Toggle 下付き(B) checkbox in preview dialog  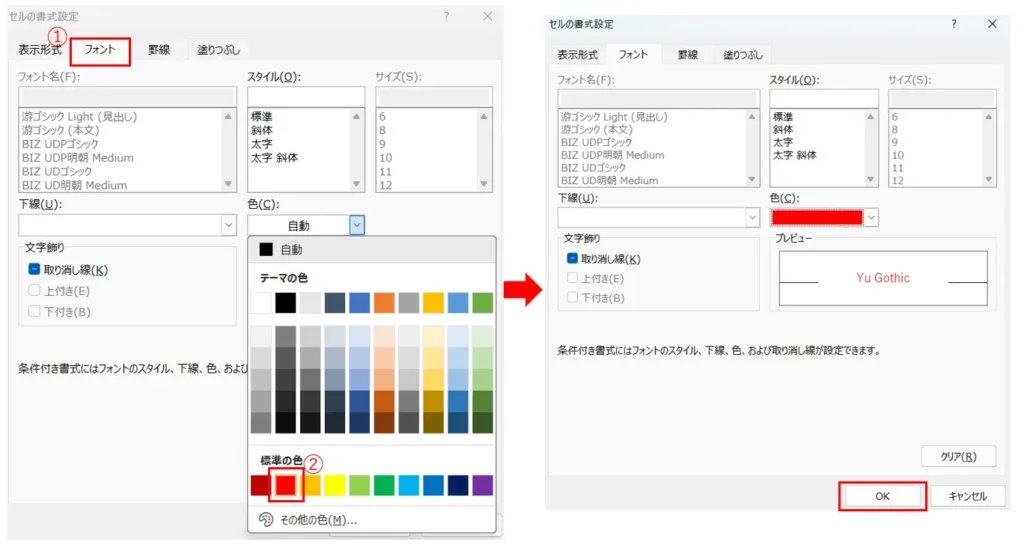(x=572, y=297)
